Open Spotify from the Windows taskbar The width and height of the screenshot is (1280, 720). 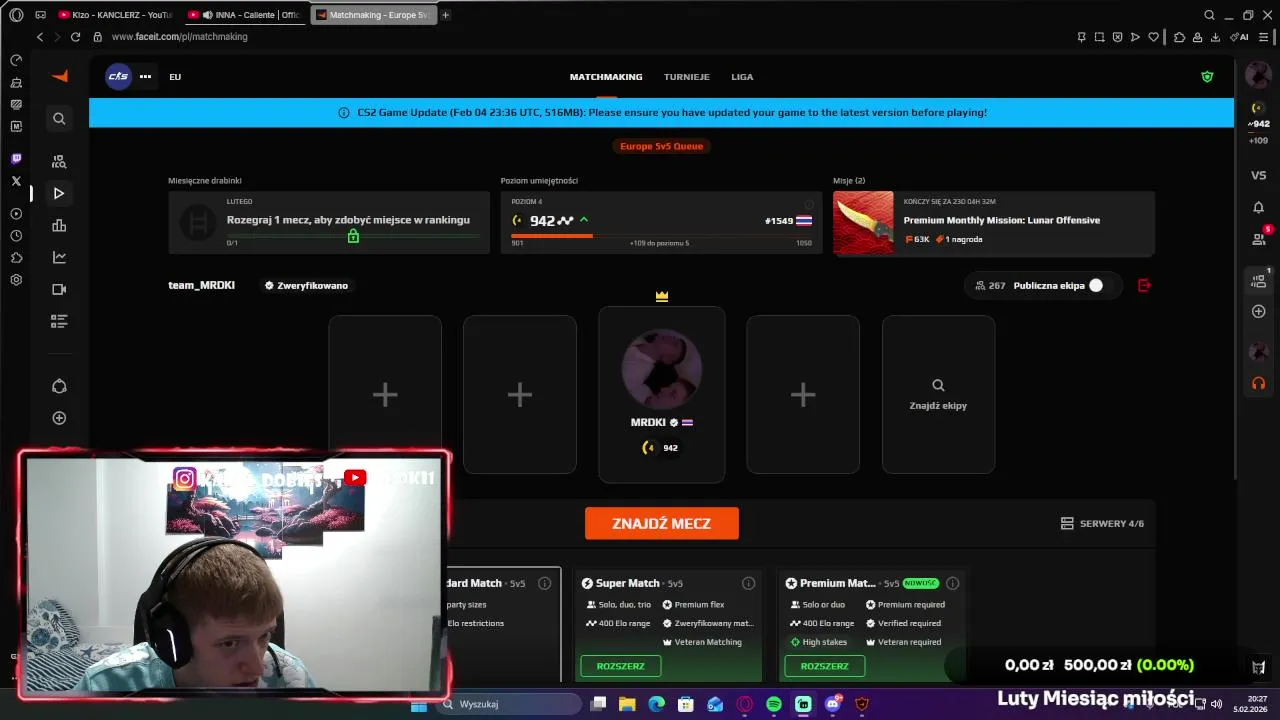pyautogui.click(x=774, y=704)
